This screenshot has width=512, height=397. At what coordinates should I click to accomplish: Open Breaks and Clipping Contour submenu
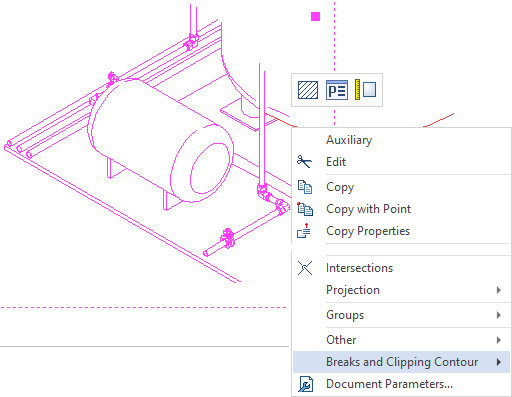coord(401,362)
